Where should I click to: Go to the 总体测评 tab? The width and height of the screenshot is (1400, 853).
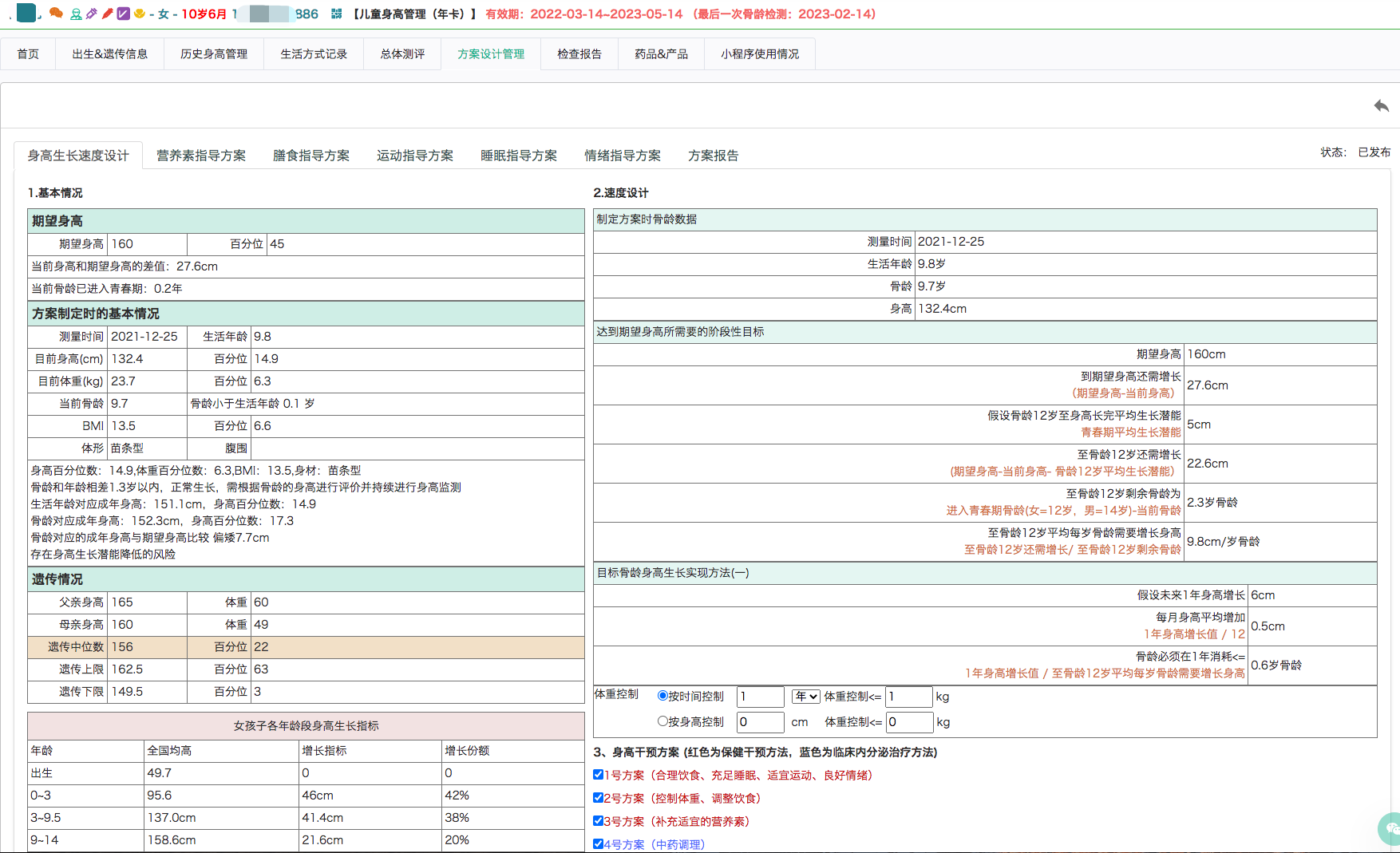(402, 54)
